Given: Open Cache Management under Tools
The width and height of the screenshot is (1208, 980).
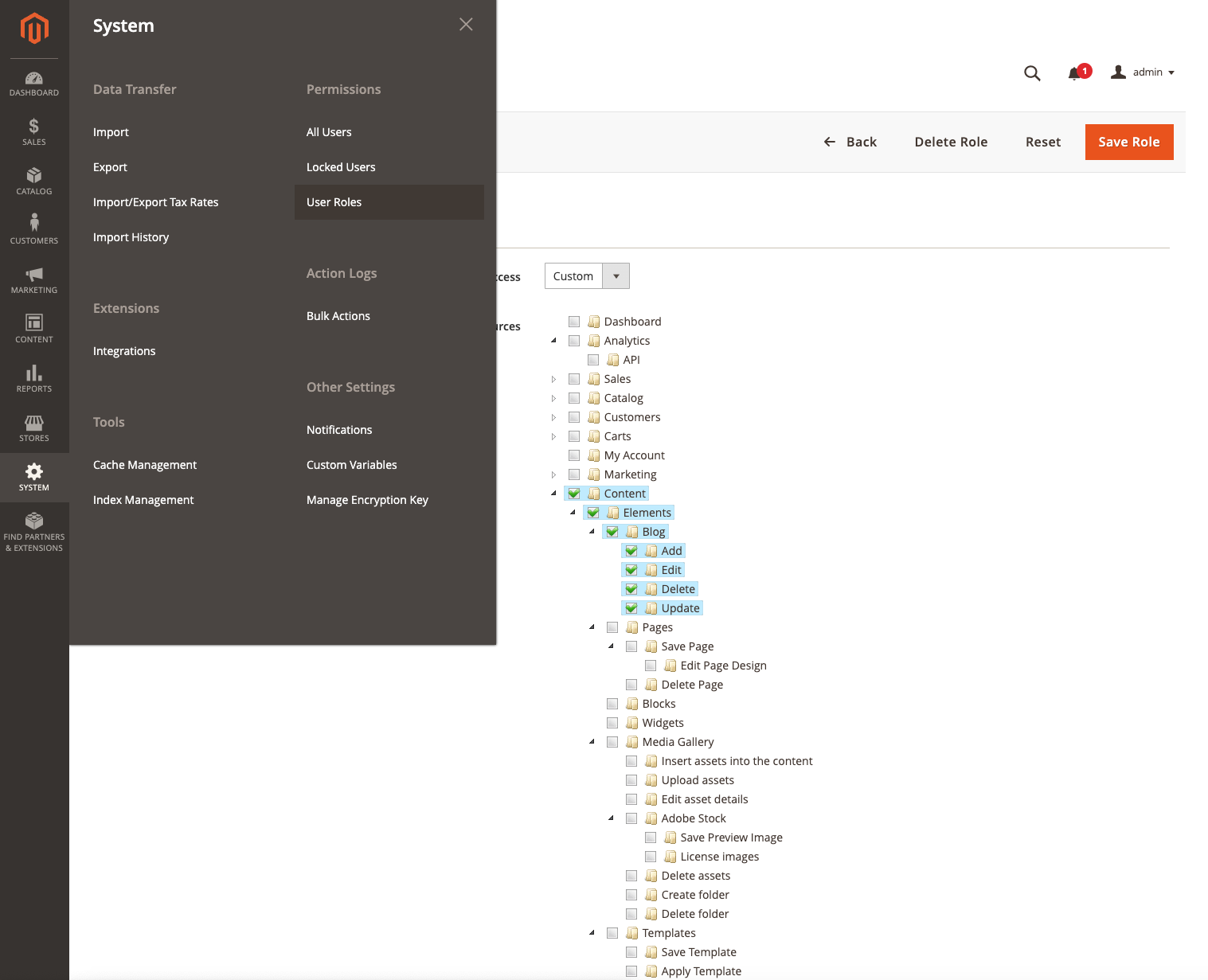Looking at the screenshot, I should [145, 465].
